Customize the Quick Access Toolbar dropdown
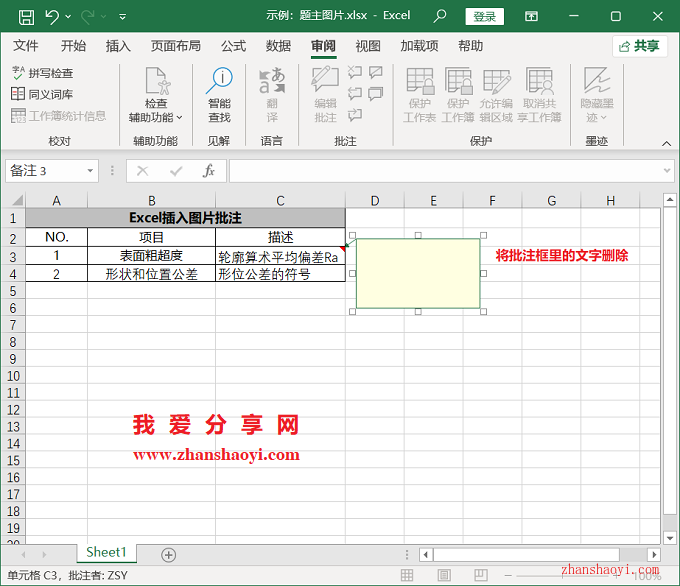 (x=123, y=17)
